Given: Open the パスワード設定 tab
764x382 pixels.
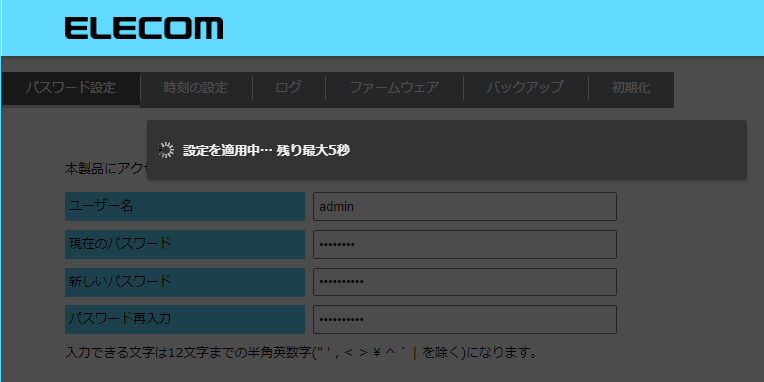Looking at the screenshot, I should (x=71, y=88).
